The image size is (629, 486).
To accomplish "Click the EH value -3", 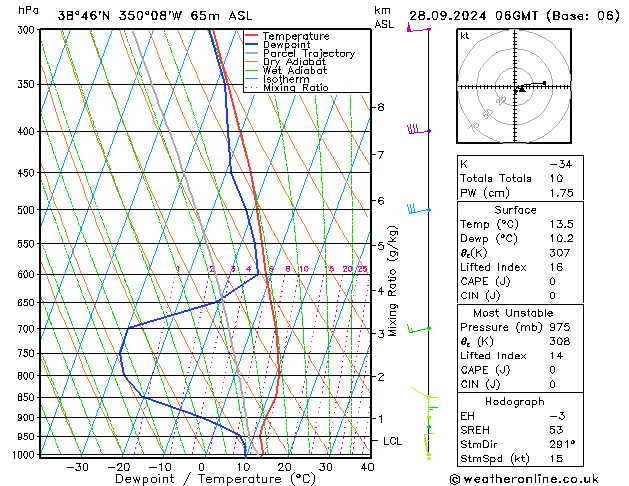I will click(x=557, y=416).
